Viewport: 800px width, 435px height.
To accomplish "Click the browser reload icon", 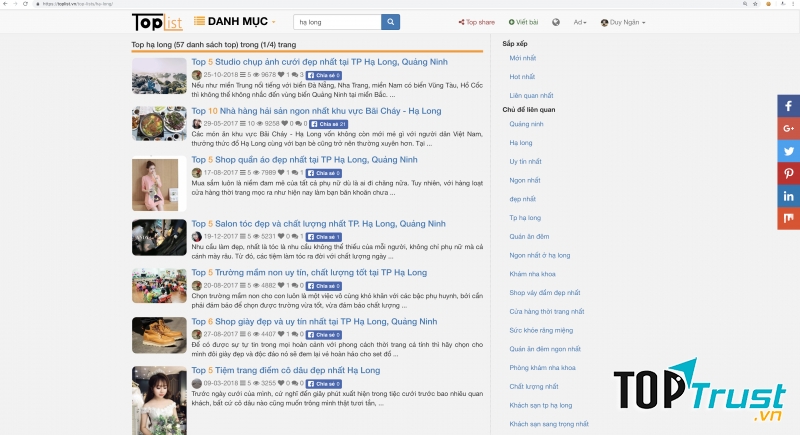I will click(25, 4).
